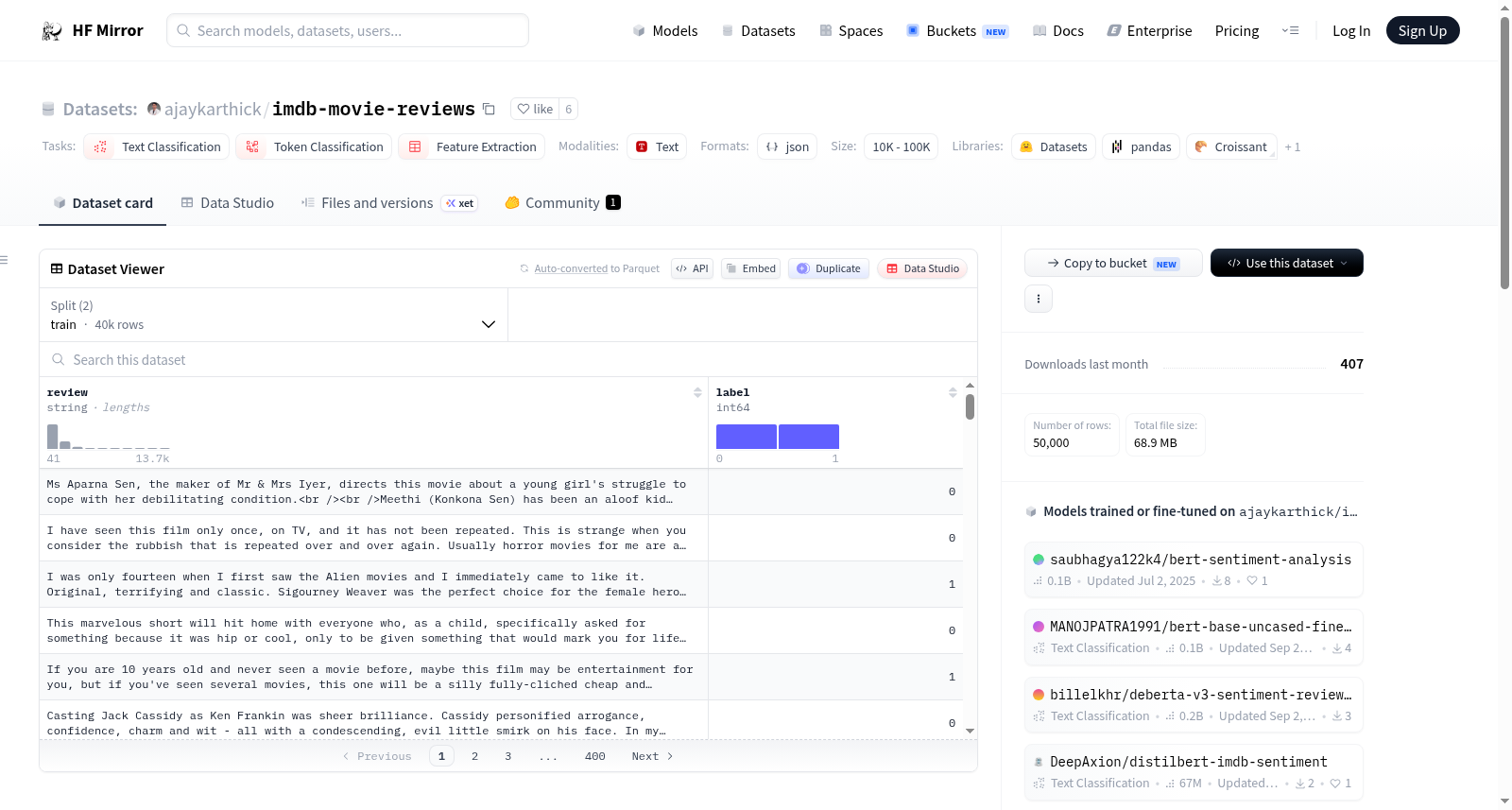The width and height of the screenshot is (1512, 810).
Task: Focus the Search models, datasets, users field
Action: pyautogui.click(x=348, y=30)
